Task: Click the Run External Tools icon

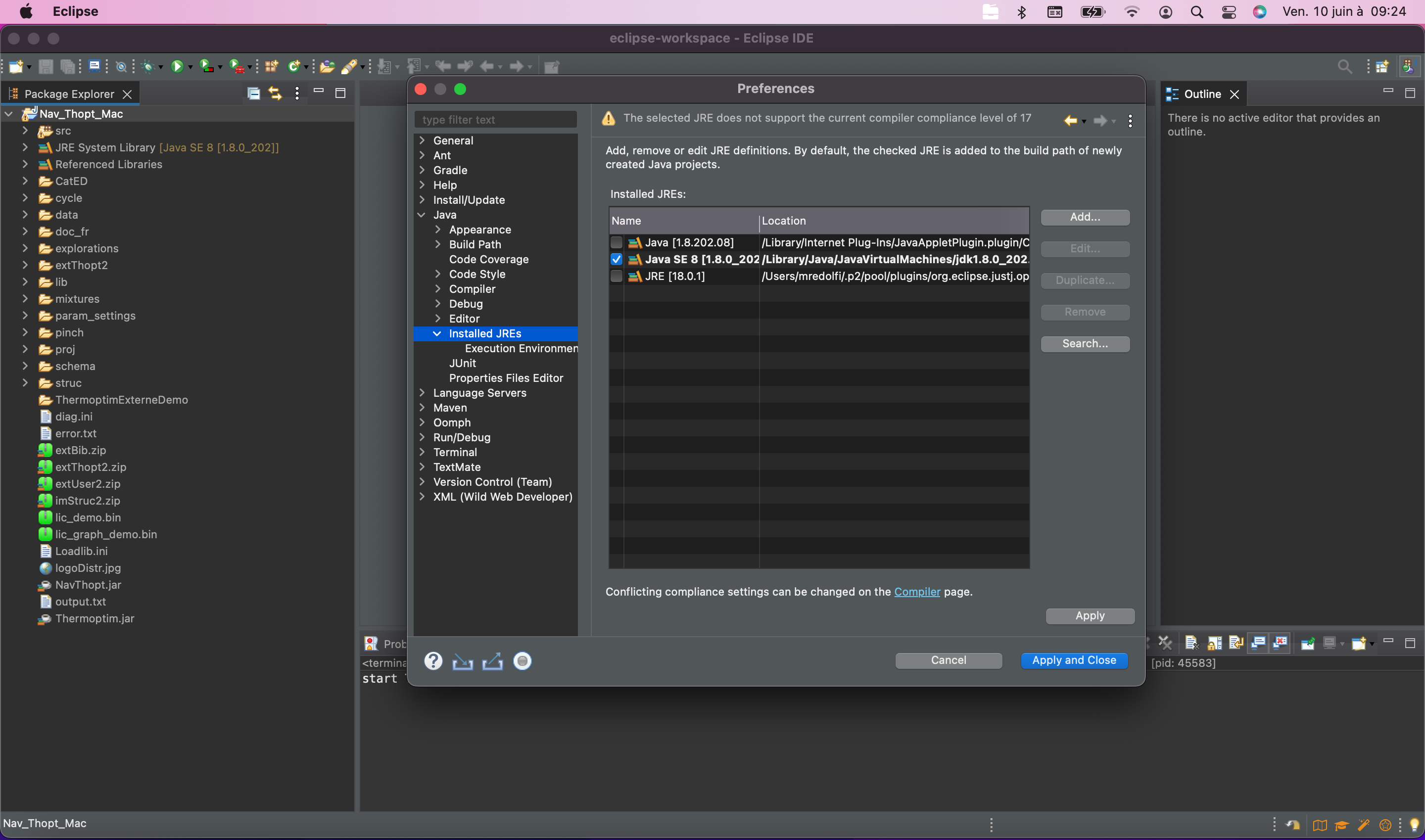Action: pos(237,67)
